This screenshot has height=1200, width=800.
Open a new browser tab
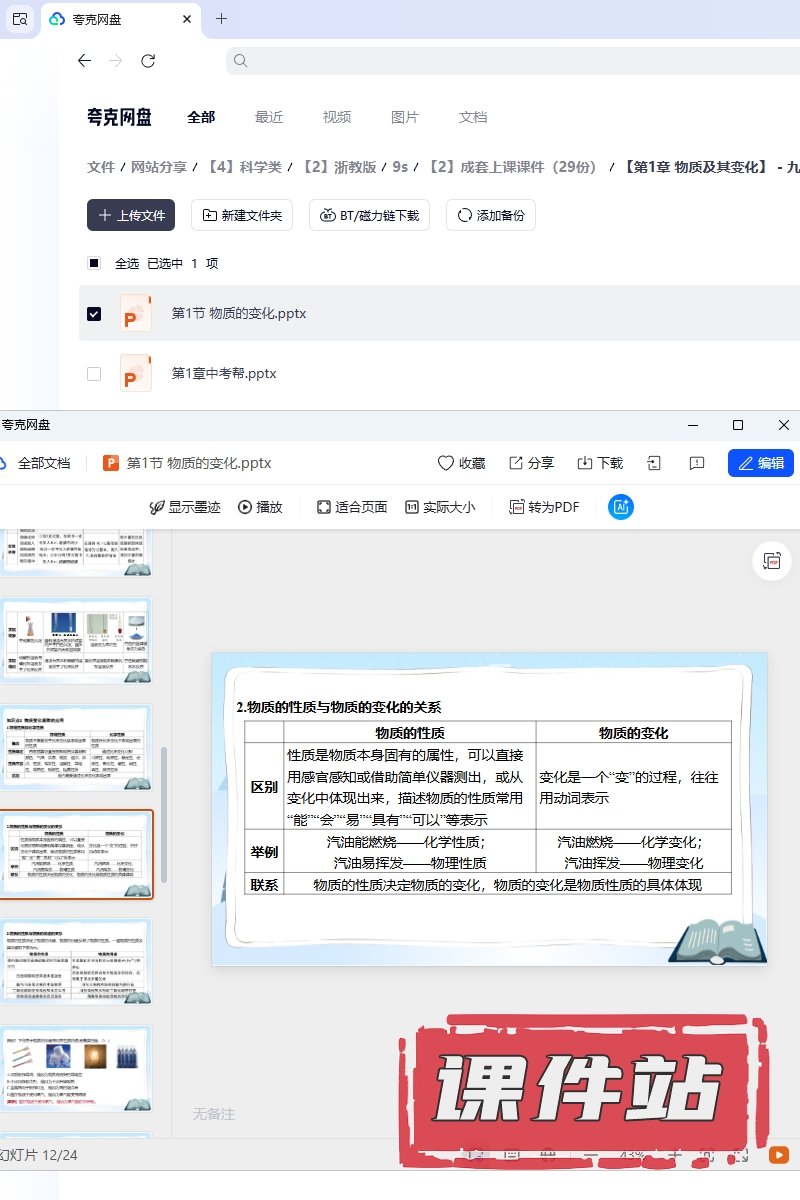click(222, 19)
